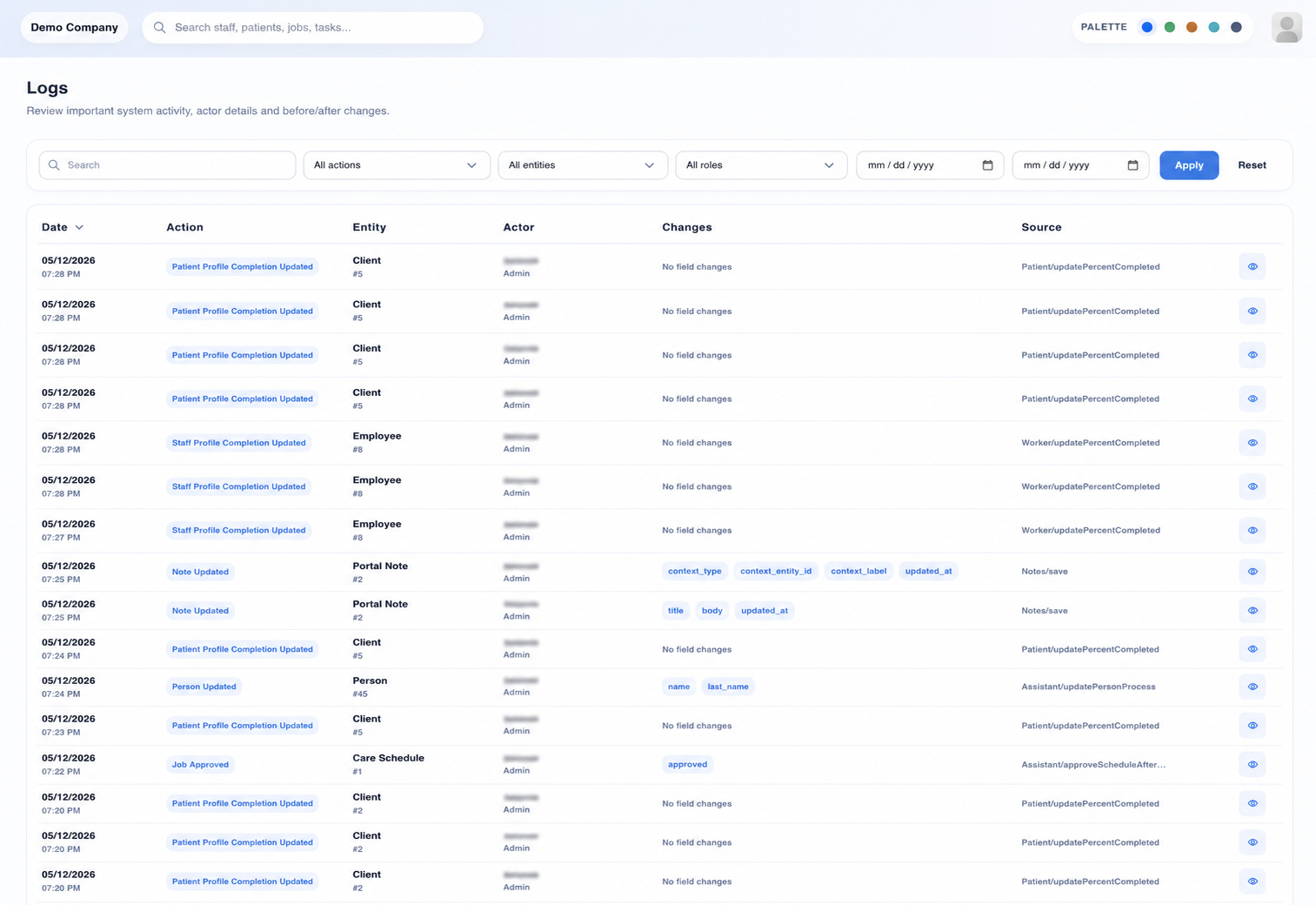Click the title change tag

point(676,611)
